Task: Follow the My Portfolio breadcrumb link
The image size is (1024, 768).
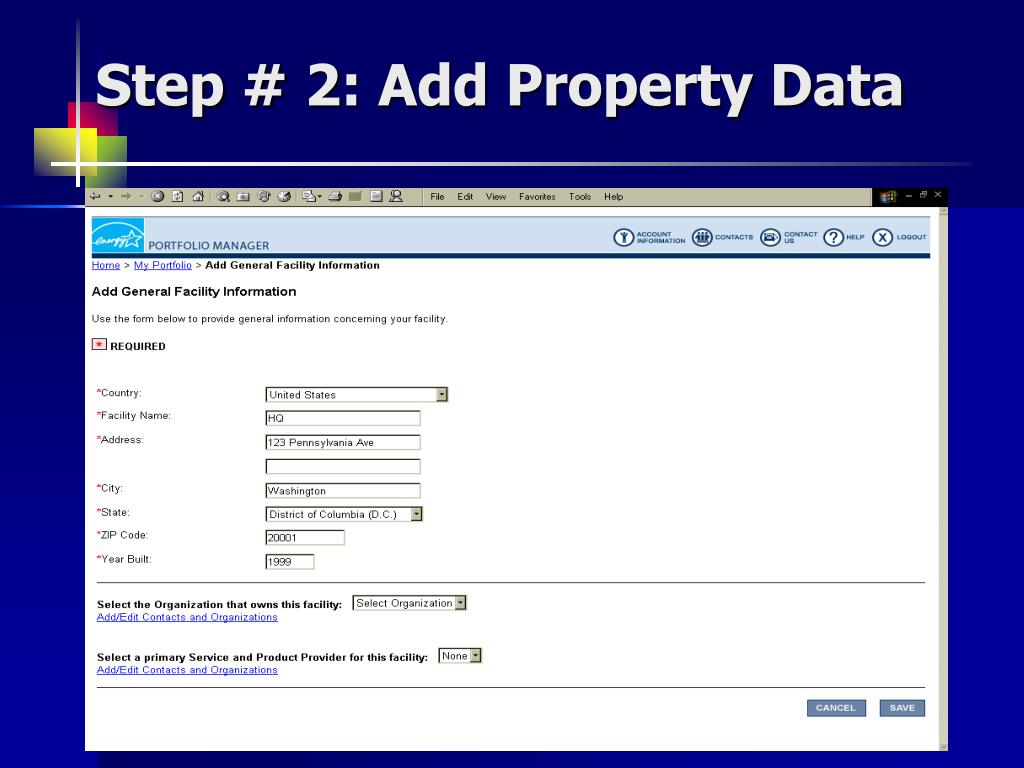Action: [x=163, y=265]
